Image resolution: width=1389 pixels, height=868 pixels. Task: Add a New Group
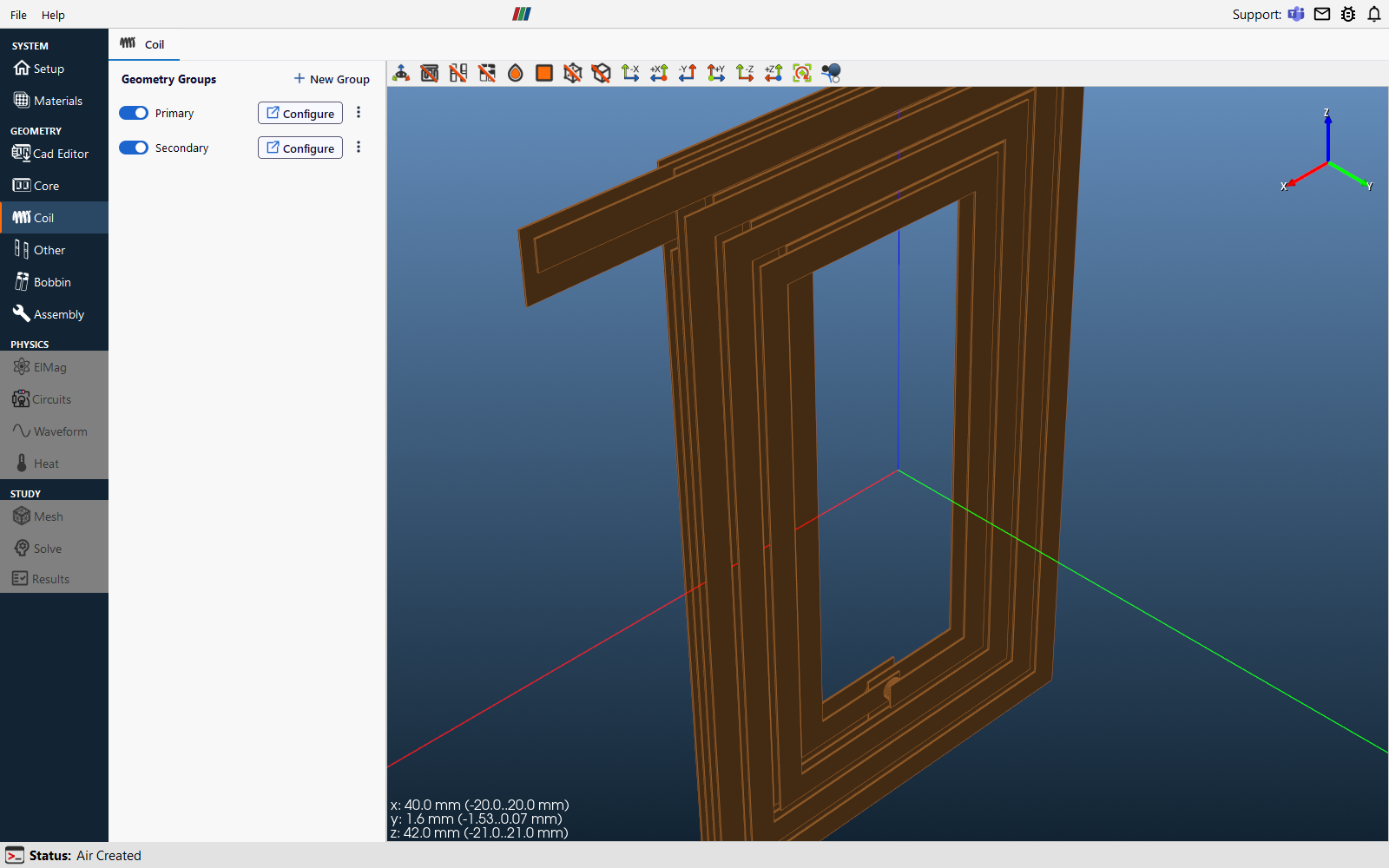[x=332, y=79]
